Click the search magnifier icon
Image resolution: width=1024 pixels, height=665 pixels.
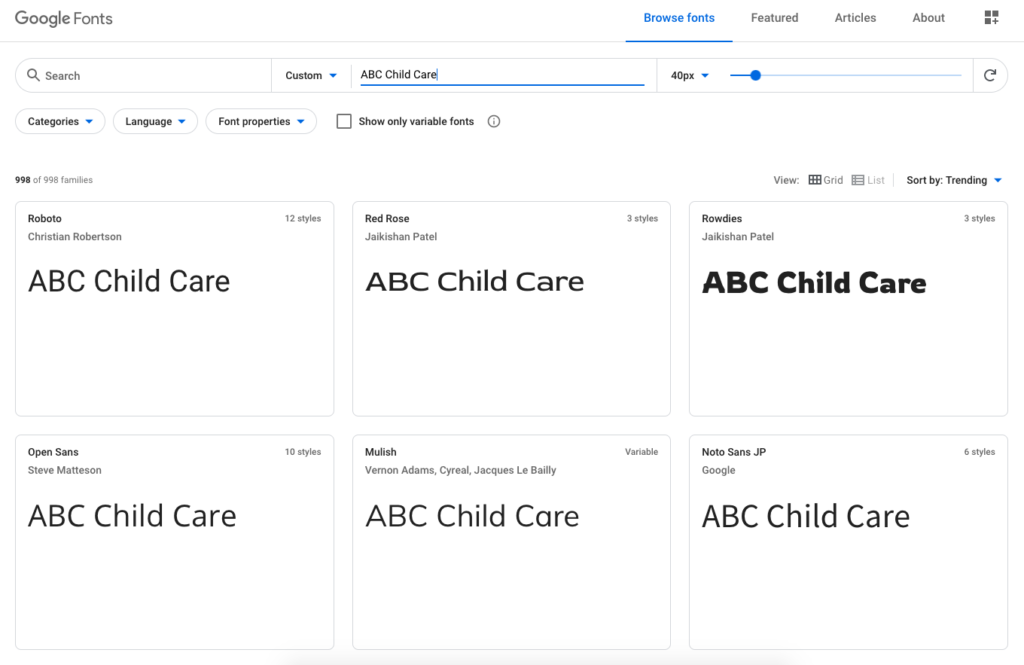tap(33, 75)
